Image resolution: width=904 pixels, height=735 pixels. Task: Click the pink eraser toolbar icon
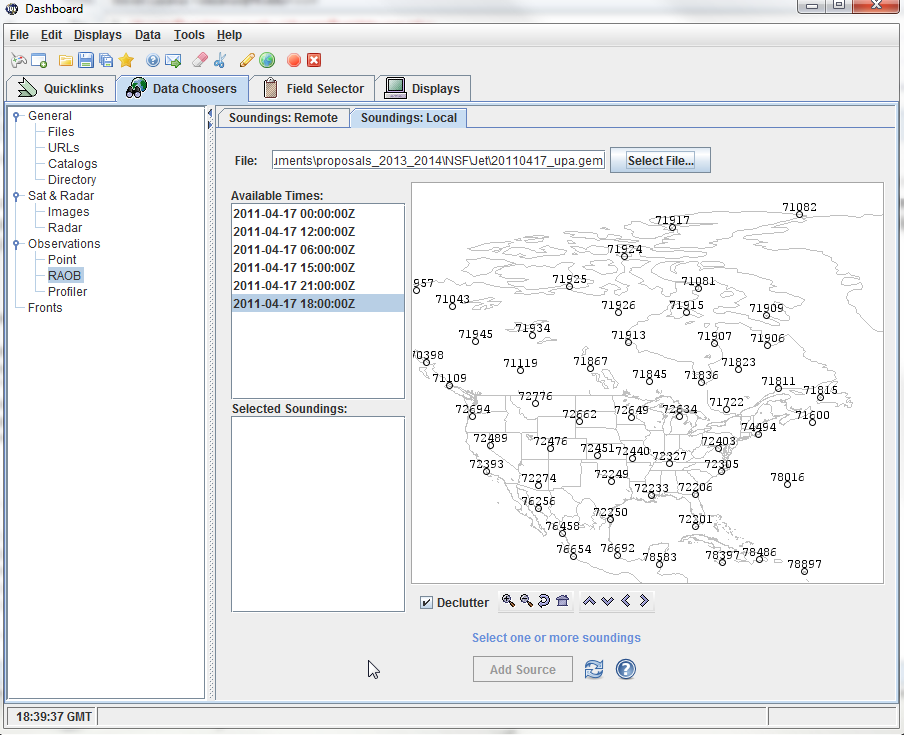pos(200,60)
